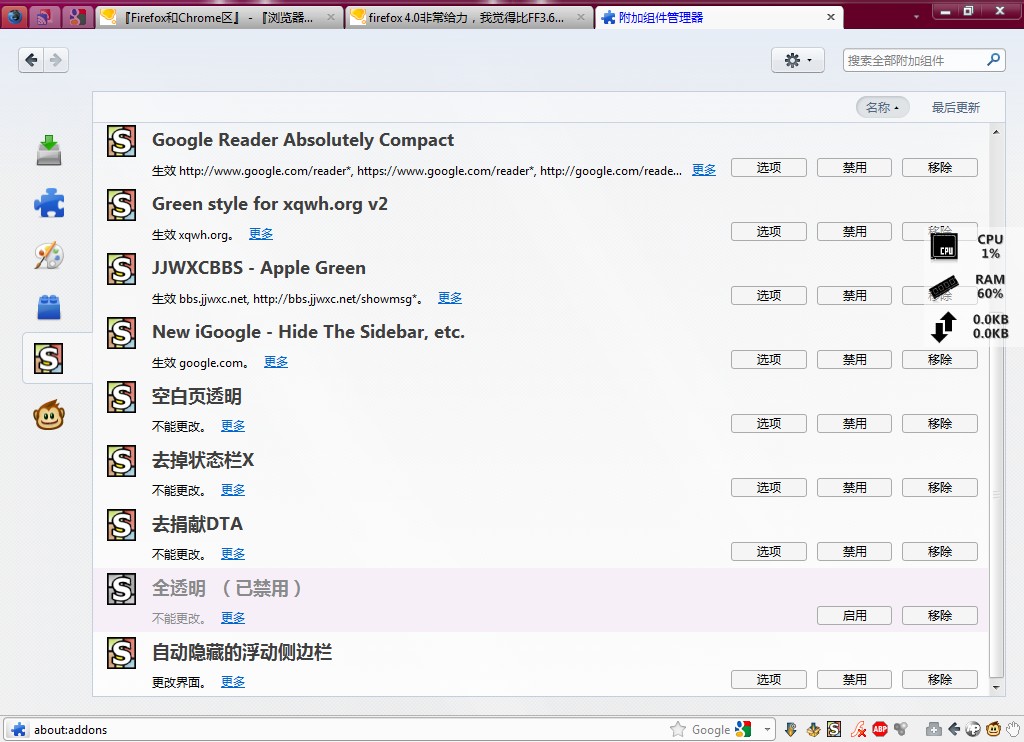Disable the 自动隐藏的浮动侧边栏 style

(854, 680)
